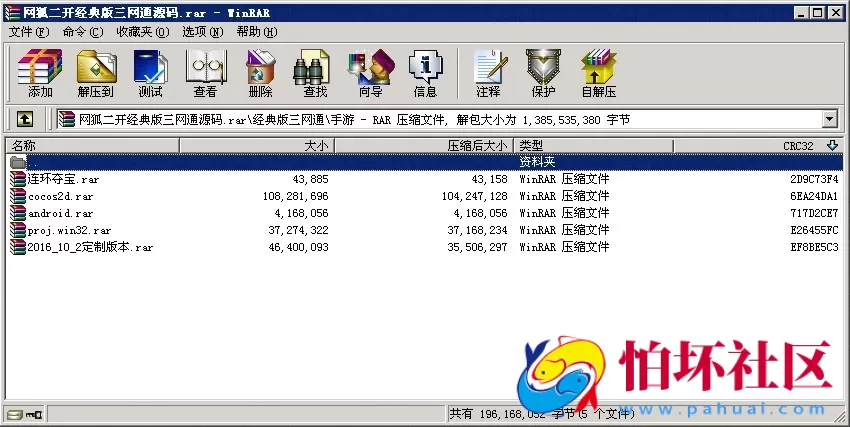
Task: Click the CRC32 value 6EA24DA1
Action: click(x=814, y=196)
